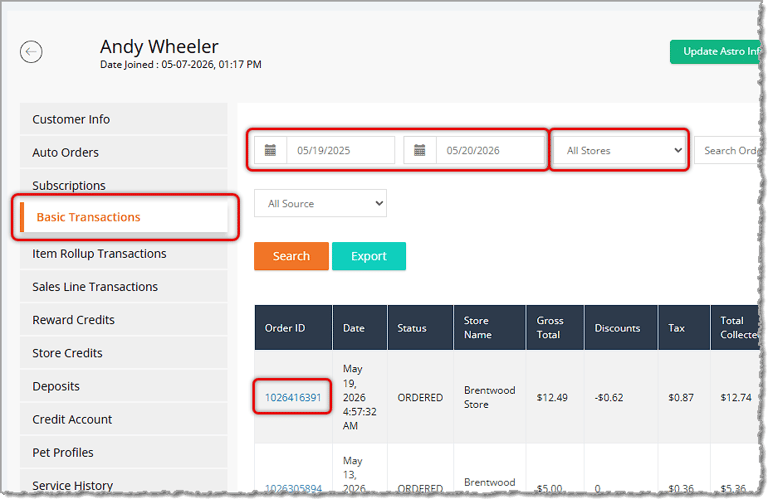Click the orange Search button
Image resolution: width=773 pixels, height=504 pixels.
click(x=291, y=256)
